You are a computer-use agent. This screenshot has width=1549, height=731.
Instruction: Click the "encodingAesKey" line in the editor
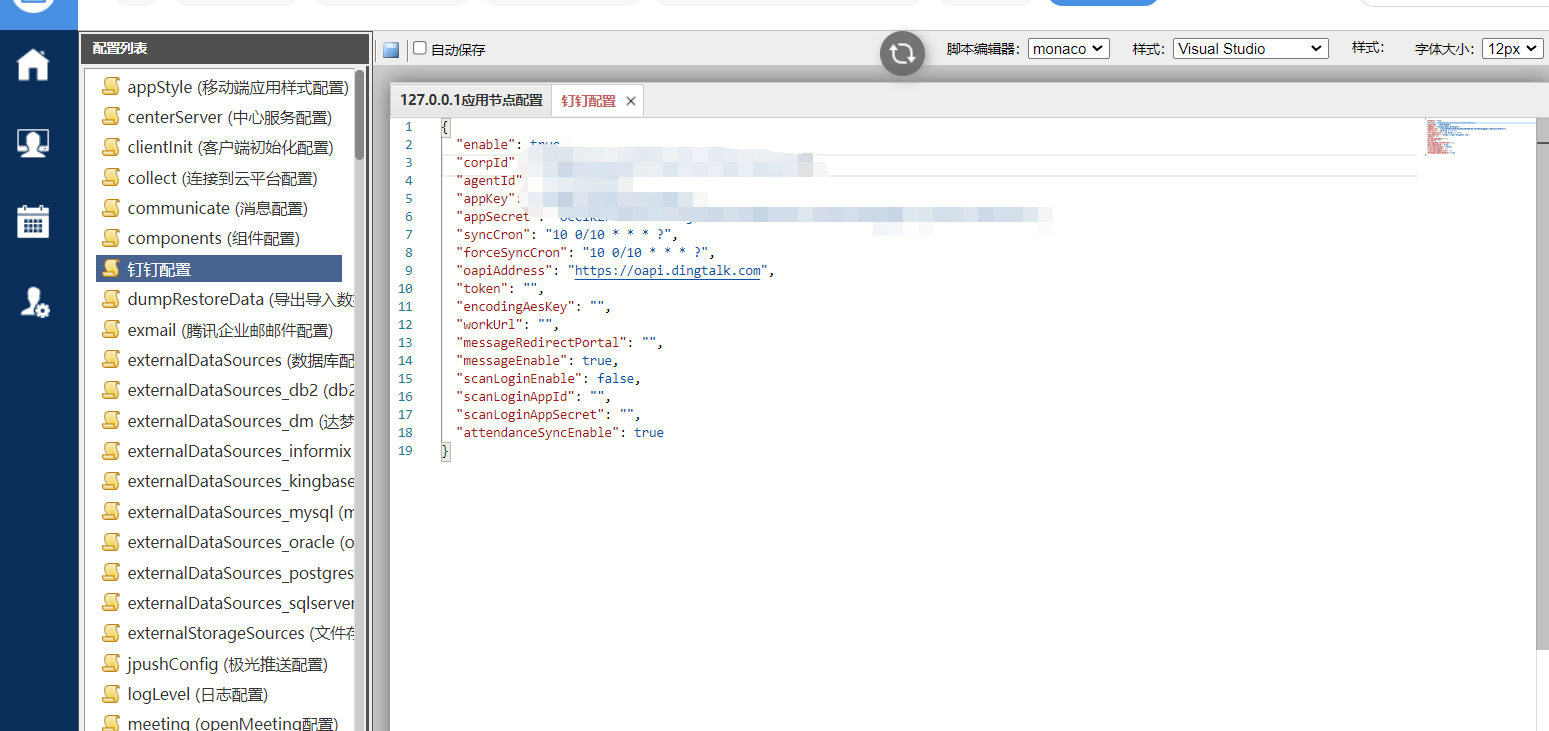[532, 307]
